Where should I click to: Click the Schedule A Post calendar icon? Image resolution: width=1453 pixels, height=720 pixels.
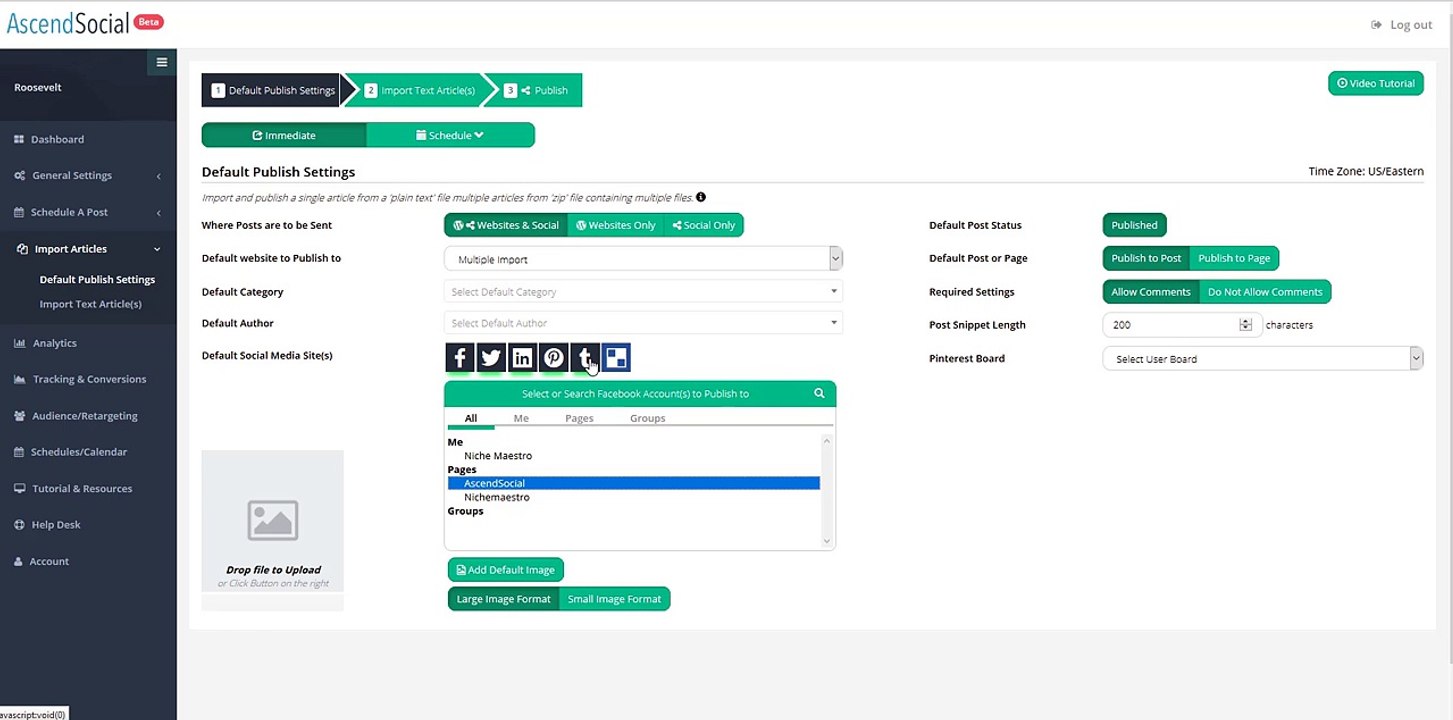click(19, 212)
